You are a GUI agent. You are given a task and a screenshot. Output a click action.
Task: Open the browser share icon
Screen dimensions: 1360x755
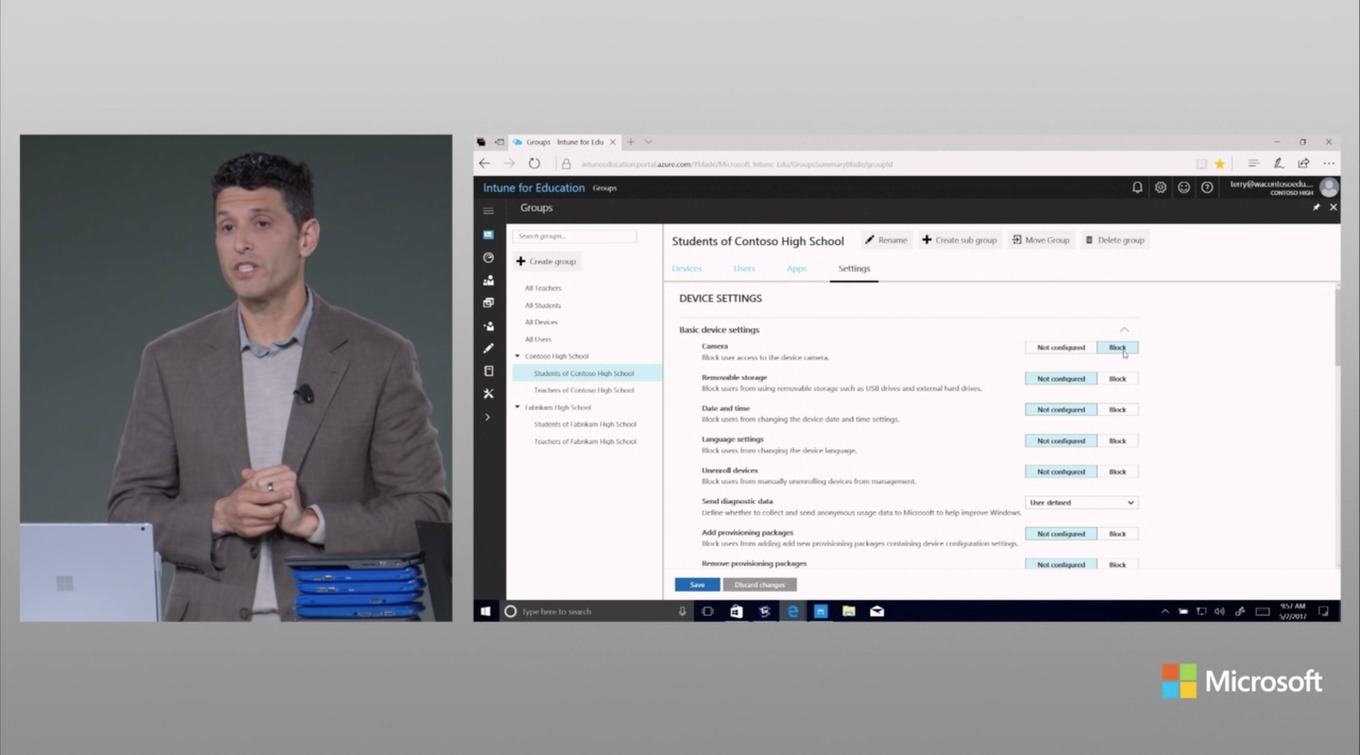(x=1303, y=163)
